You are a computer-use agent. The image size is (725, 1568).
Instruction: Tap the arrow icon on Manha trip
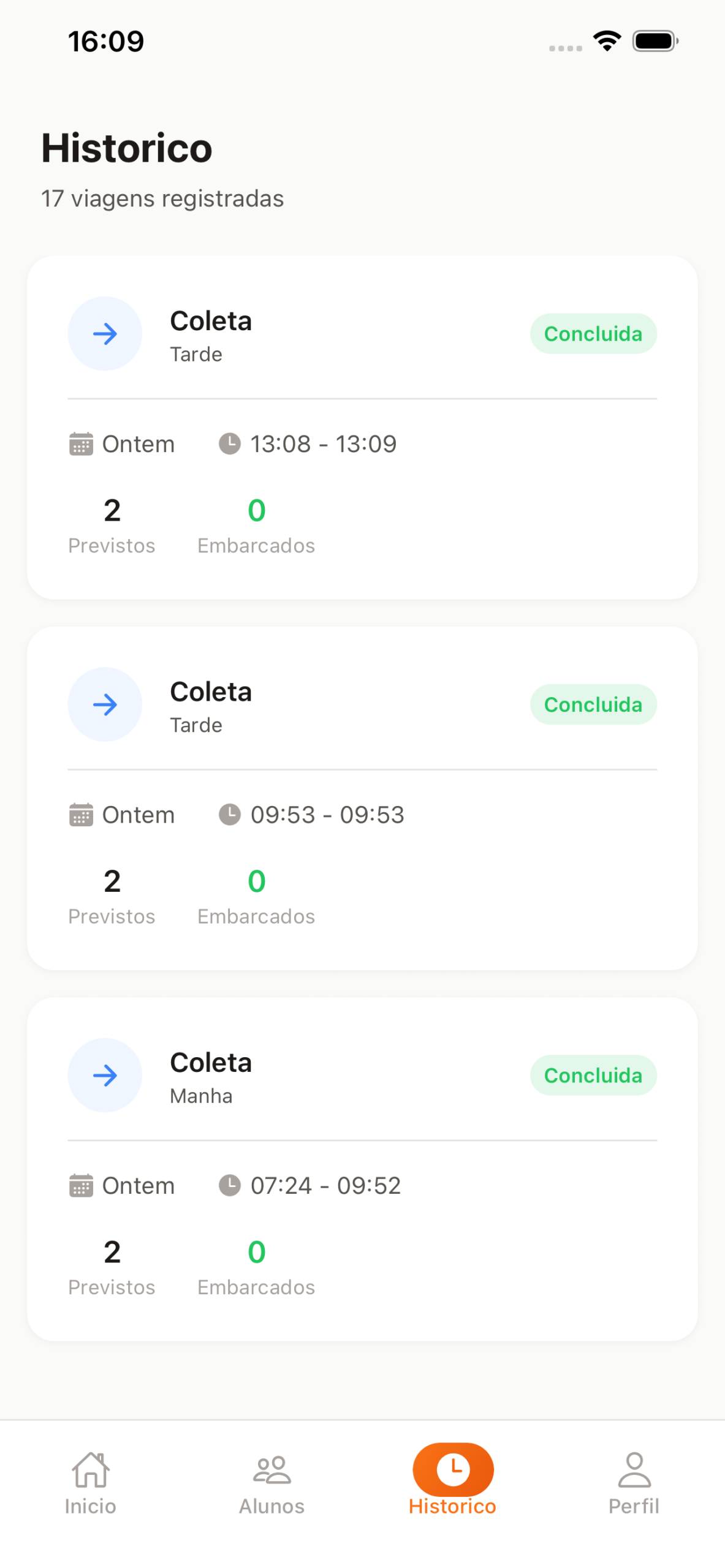[105, 1075]
